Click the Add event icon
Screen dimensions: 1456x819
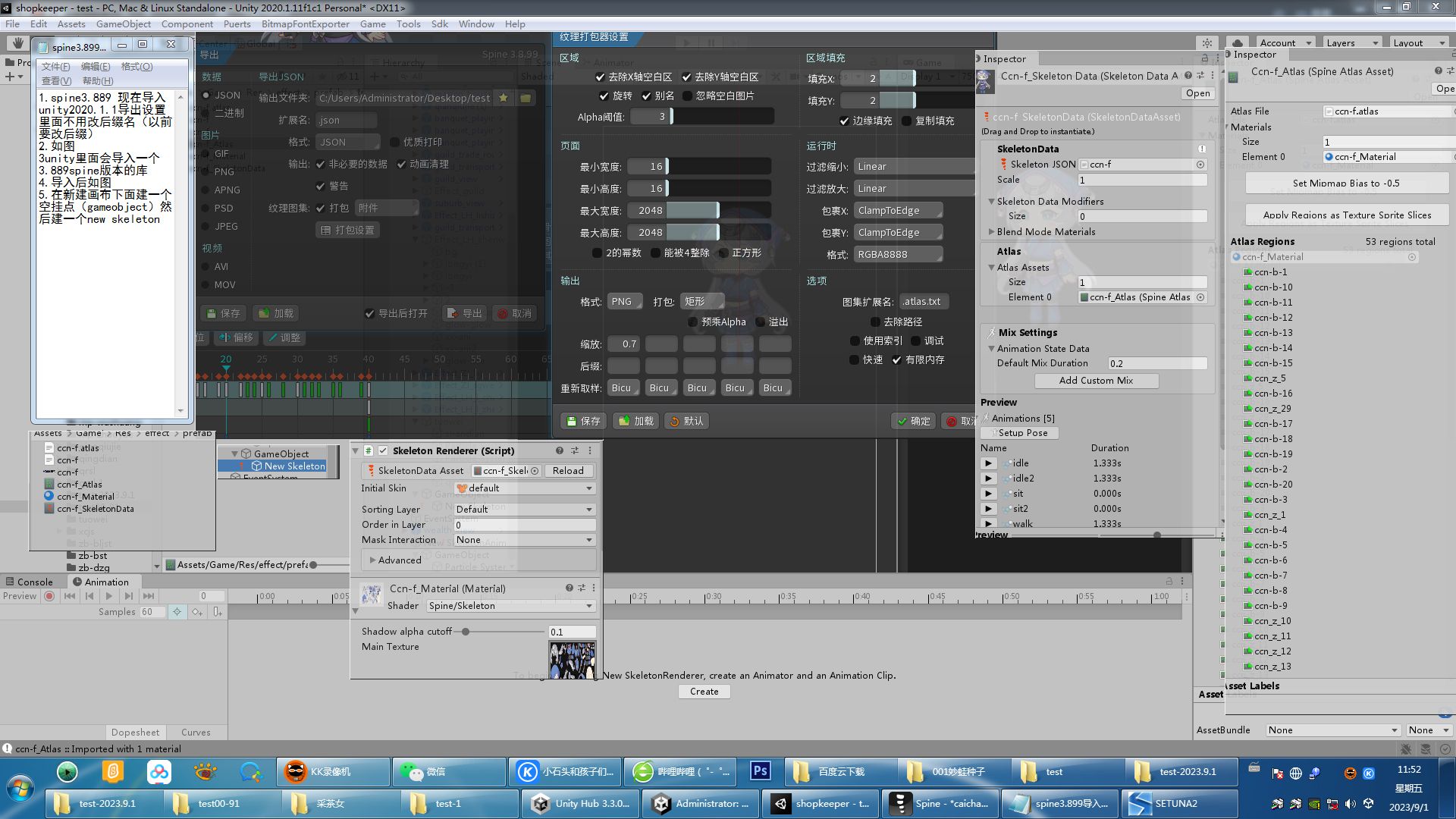click(218, 612)
